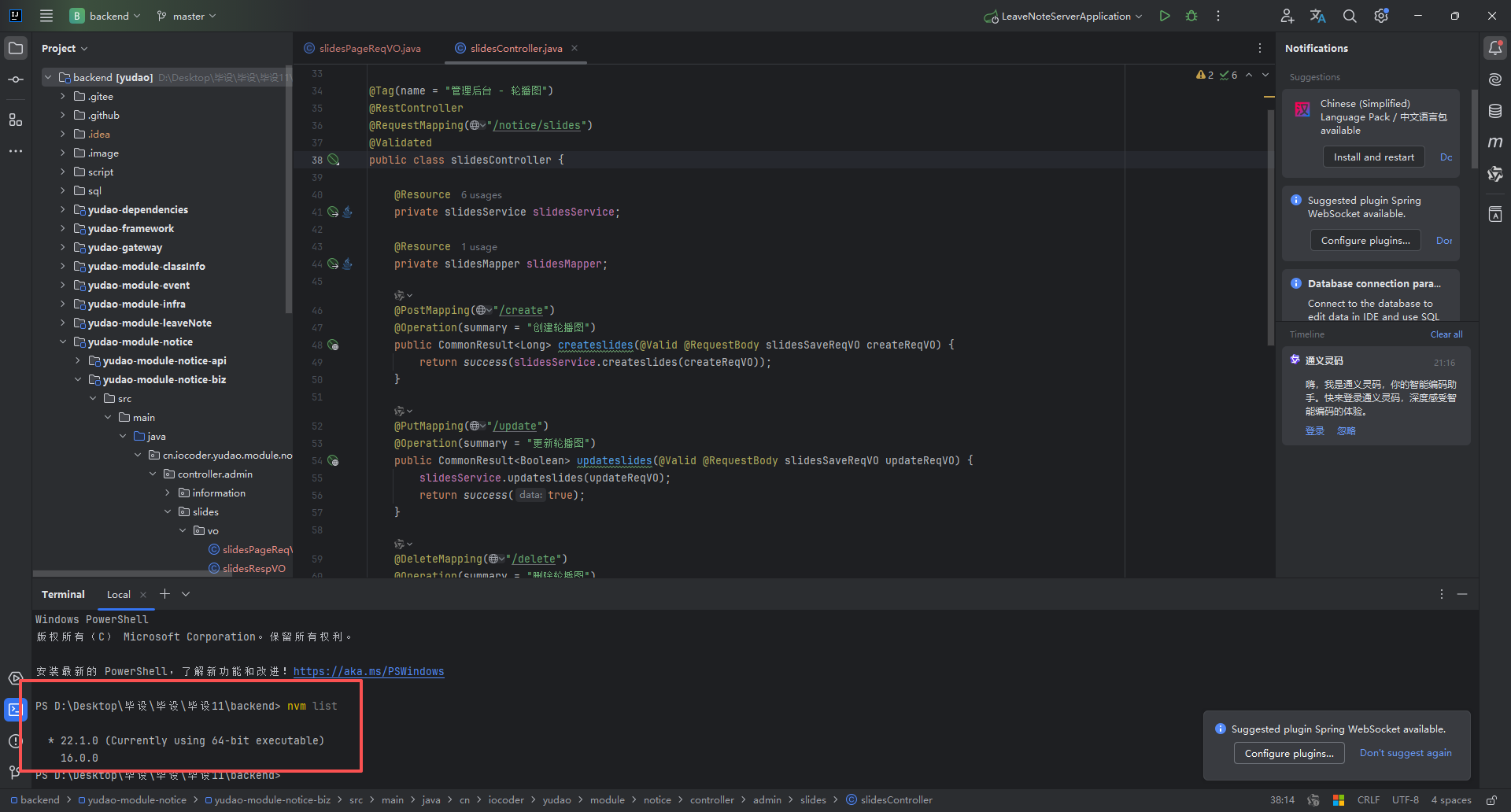1511x812 pixels.
Task: Open the Database tool window
Action: [1495, 111]
